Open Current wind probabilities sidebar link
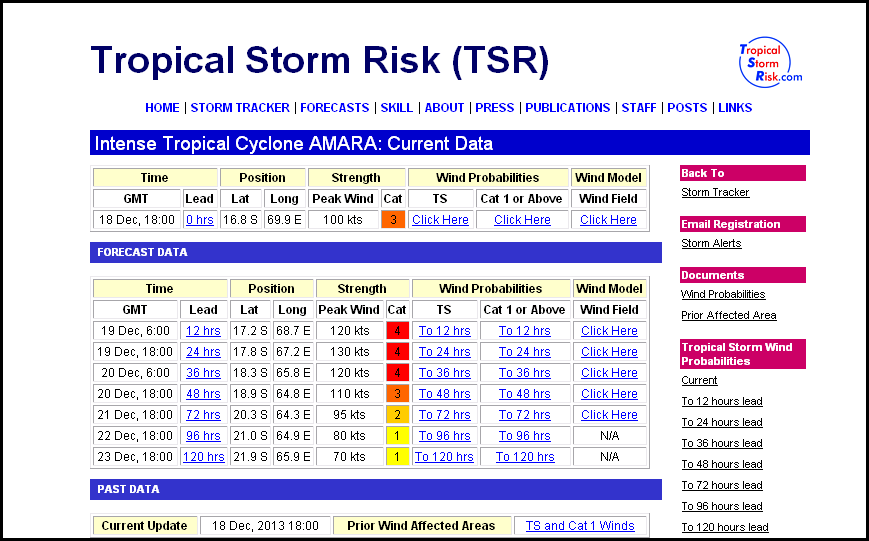 click(x=699, y=380)
